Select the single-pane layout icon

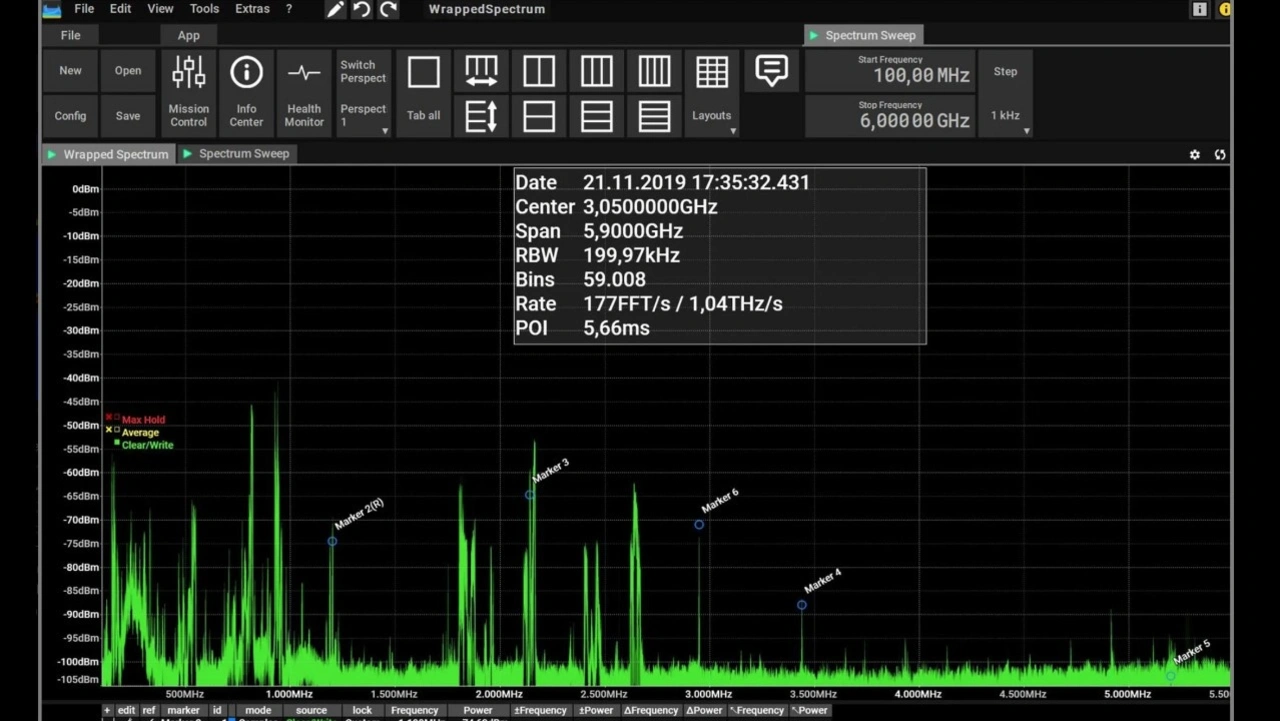423,72
